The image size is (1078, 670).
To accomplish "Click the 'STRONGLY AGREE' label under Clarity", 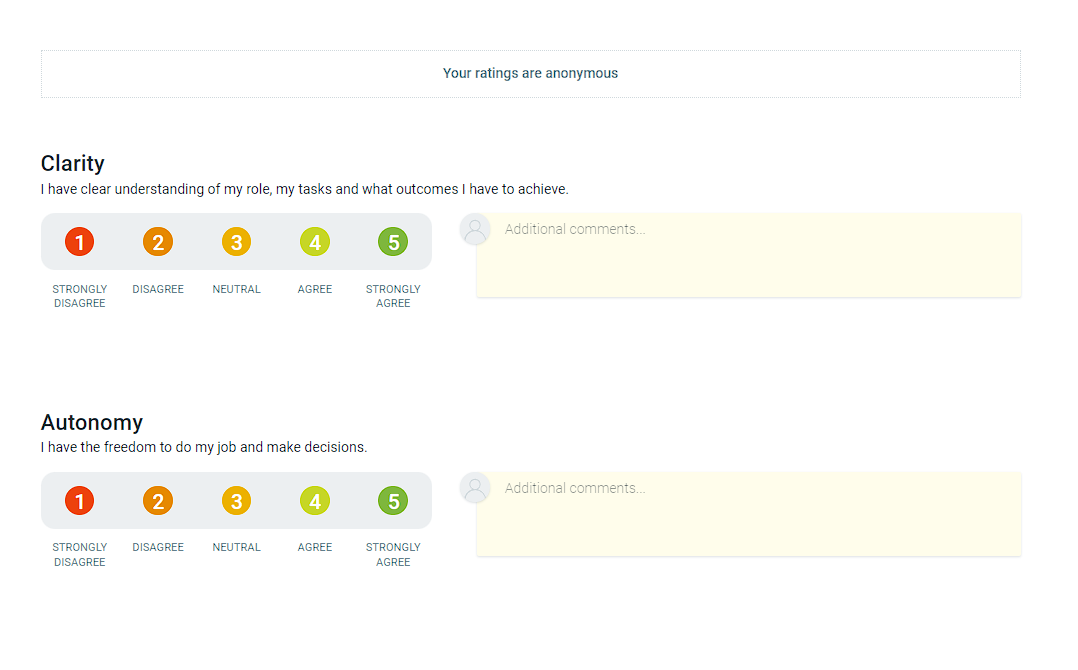I will pos(393,296).
